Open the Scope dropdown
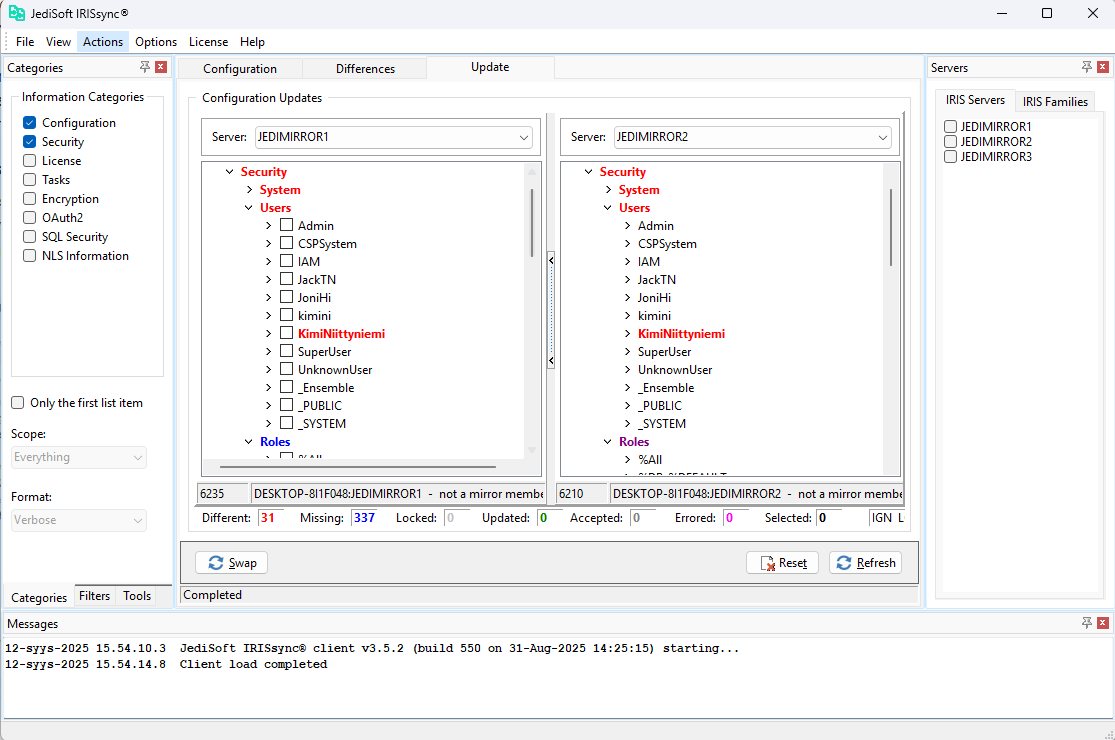1115x740 pixels. 79,457
